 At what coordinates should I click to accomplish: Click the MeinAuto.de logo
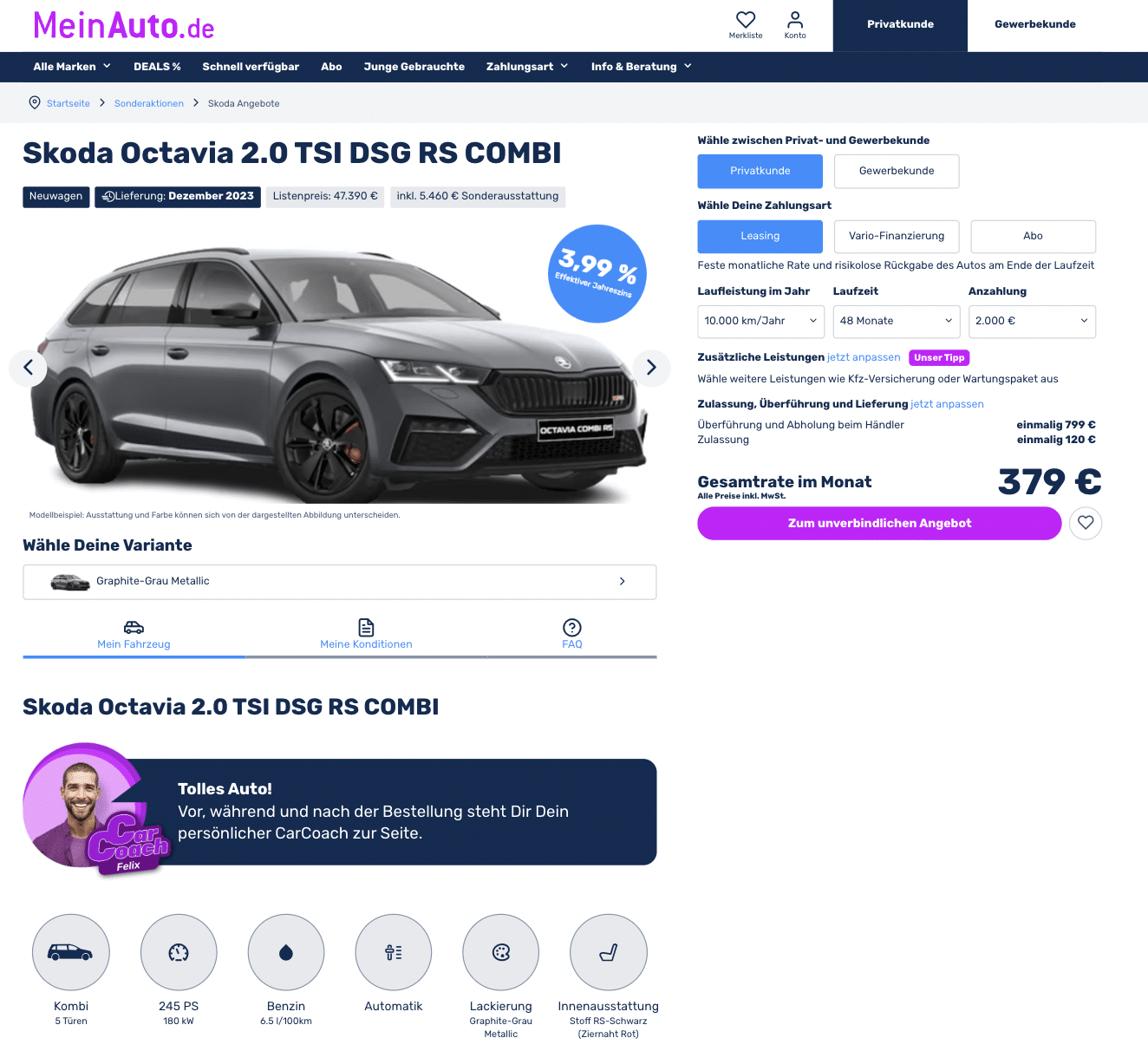124,26
